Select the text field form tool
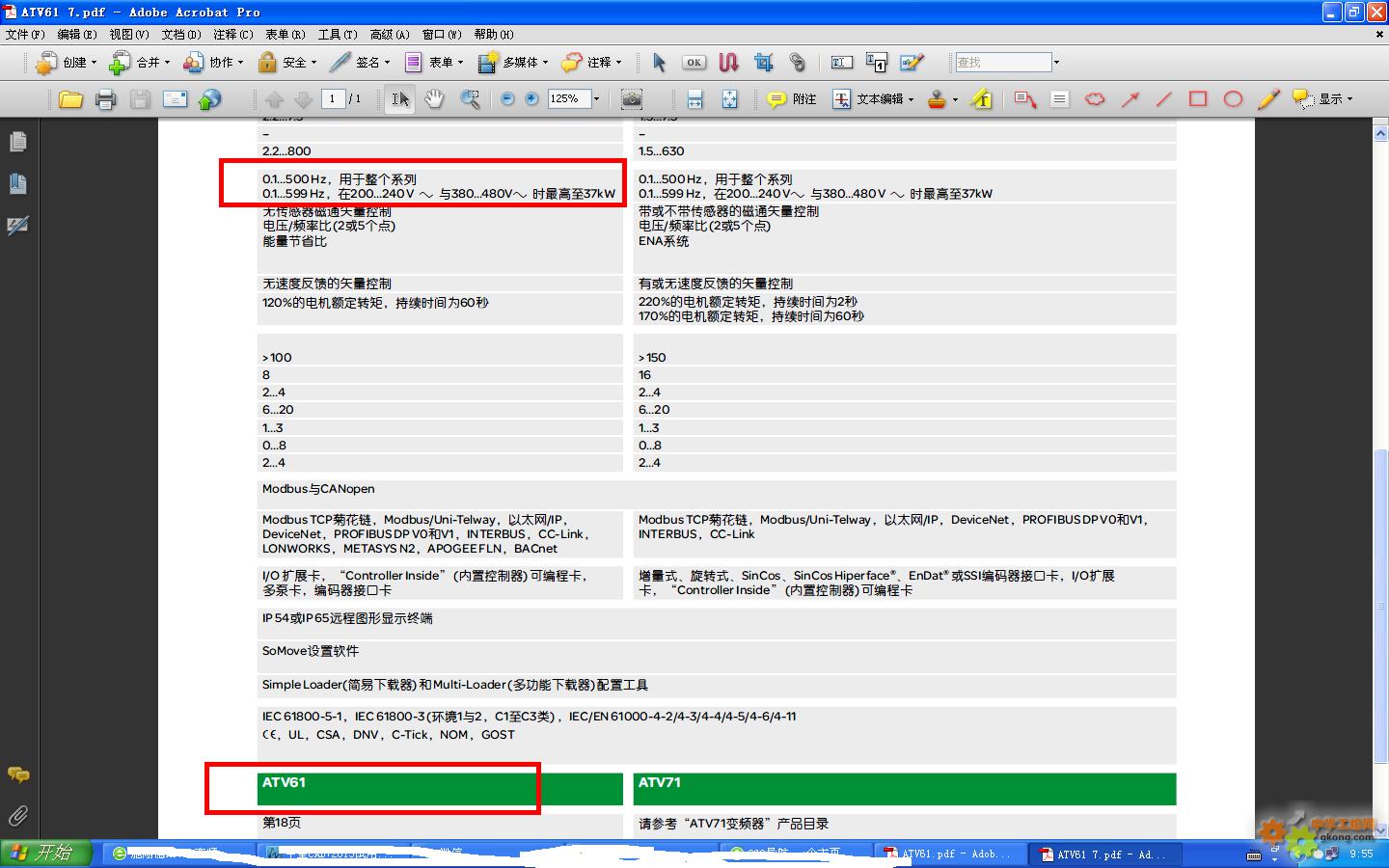The image size is (1389, 868). pos(842,63)
